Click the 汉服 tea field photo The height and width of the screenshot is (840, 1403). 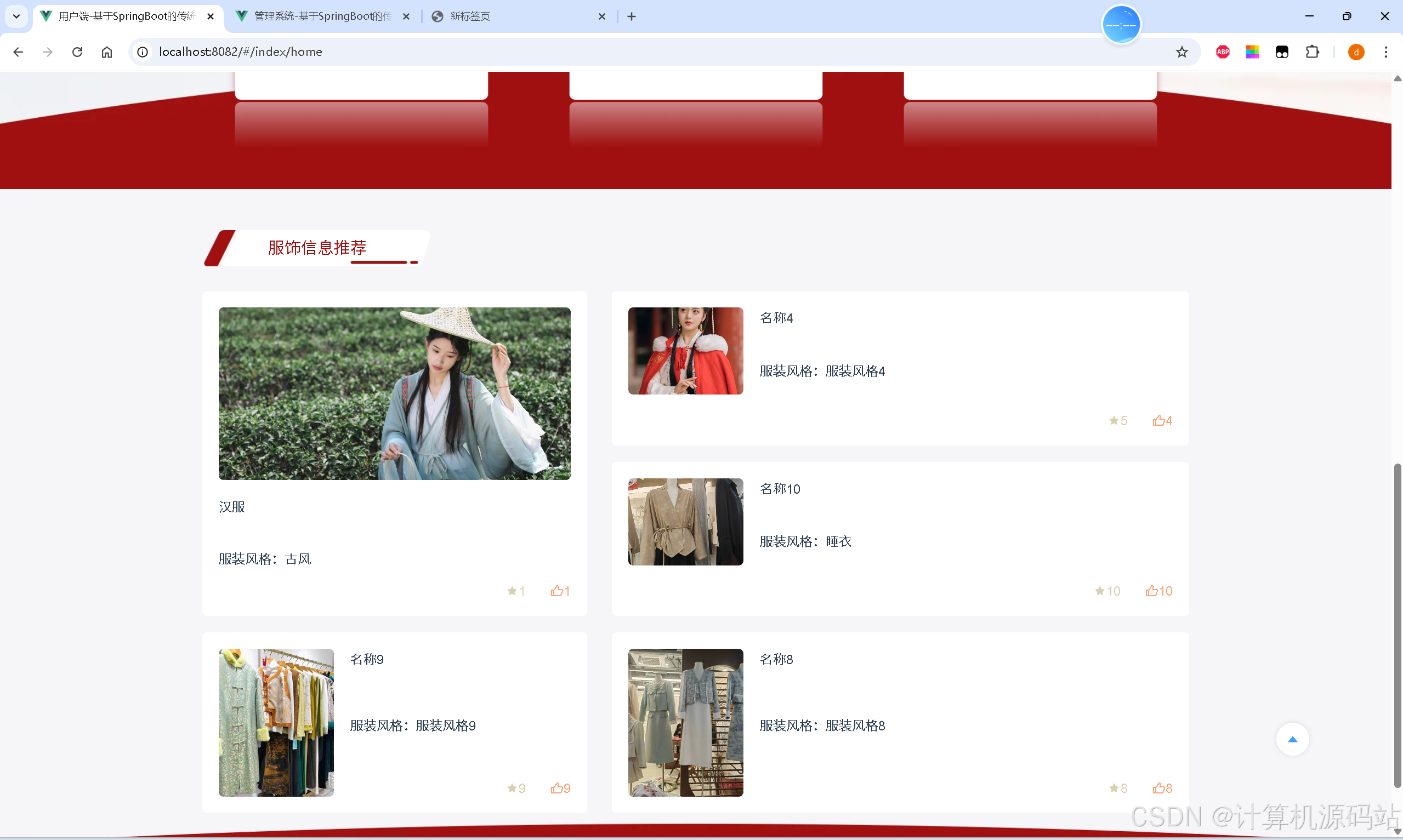(x=394, y=393)
